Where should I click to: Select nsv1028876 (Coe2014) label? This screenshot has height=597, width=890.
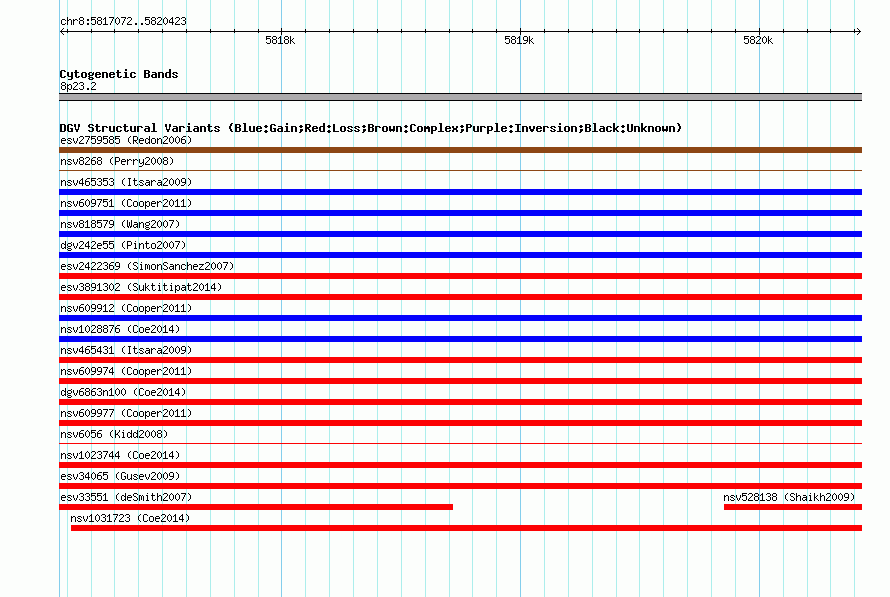120,329
